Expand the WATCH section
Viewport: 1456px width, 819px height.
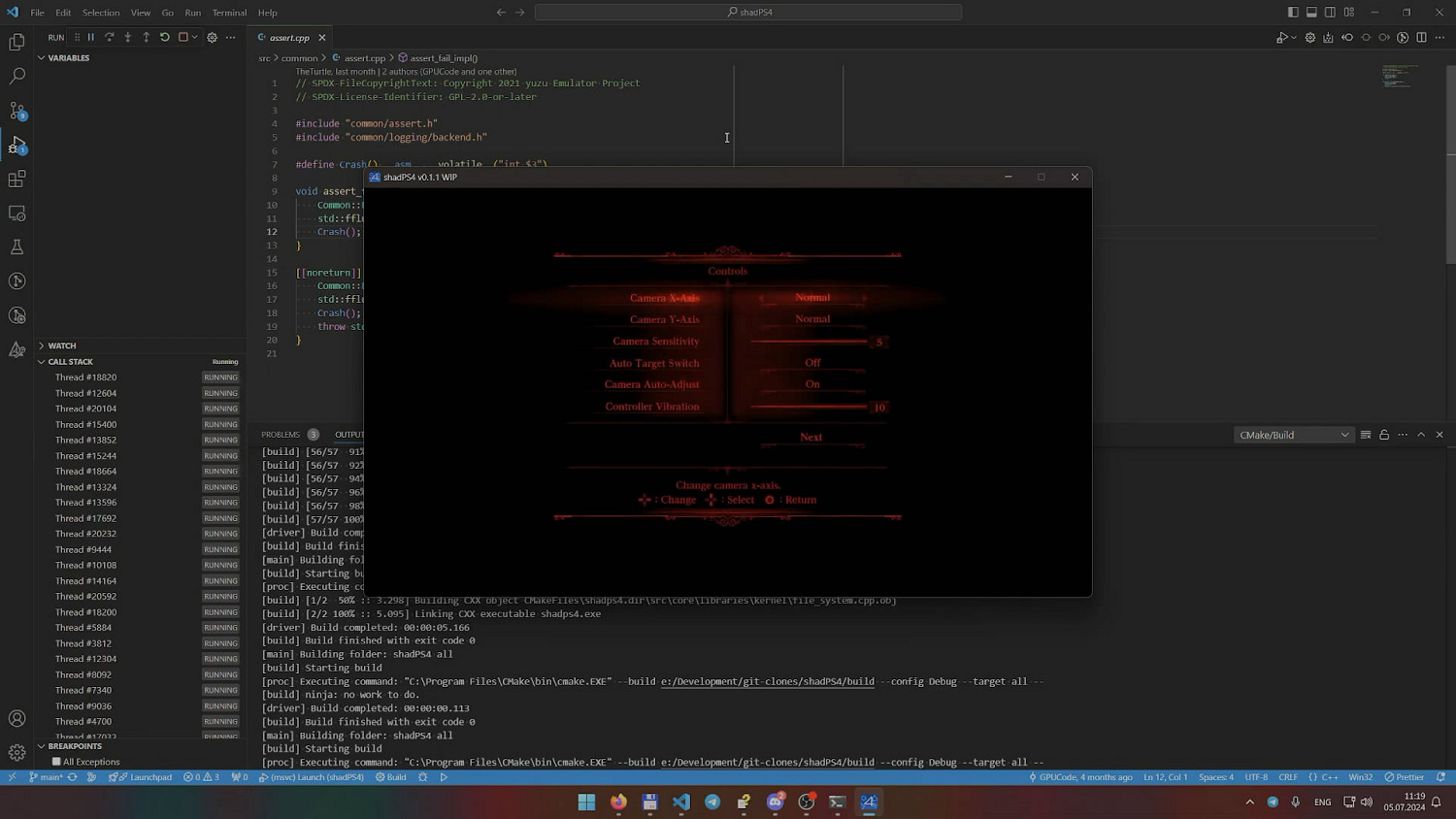tap(62, 345)
